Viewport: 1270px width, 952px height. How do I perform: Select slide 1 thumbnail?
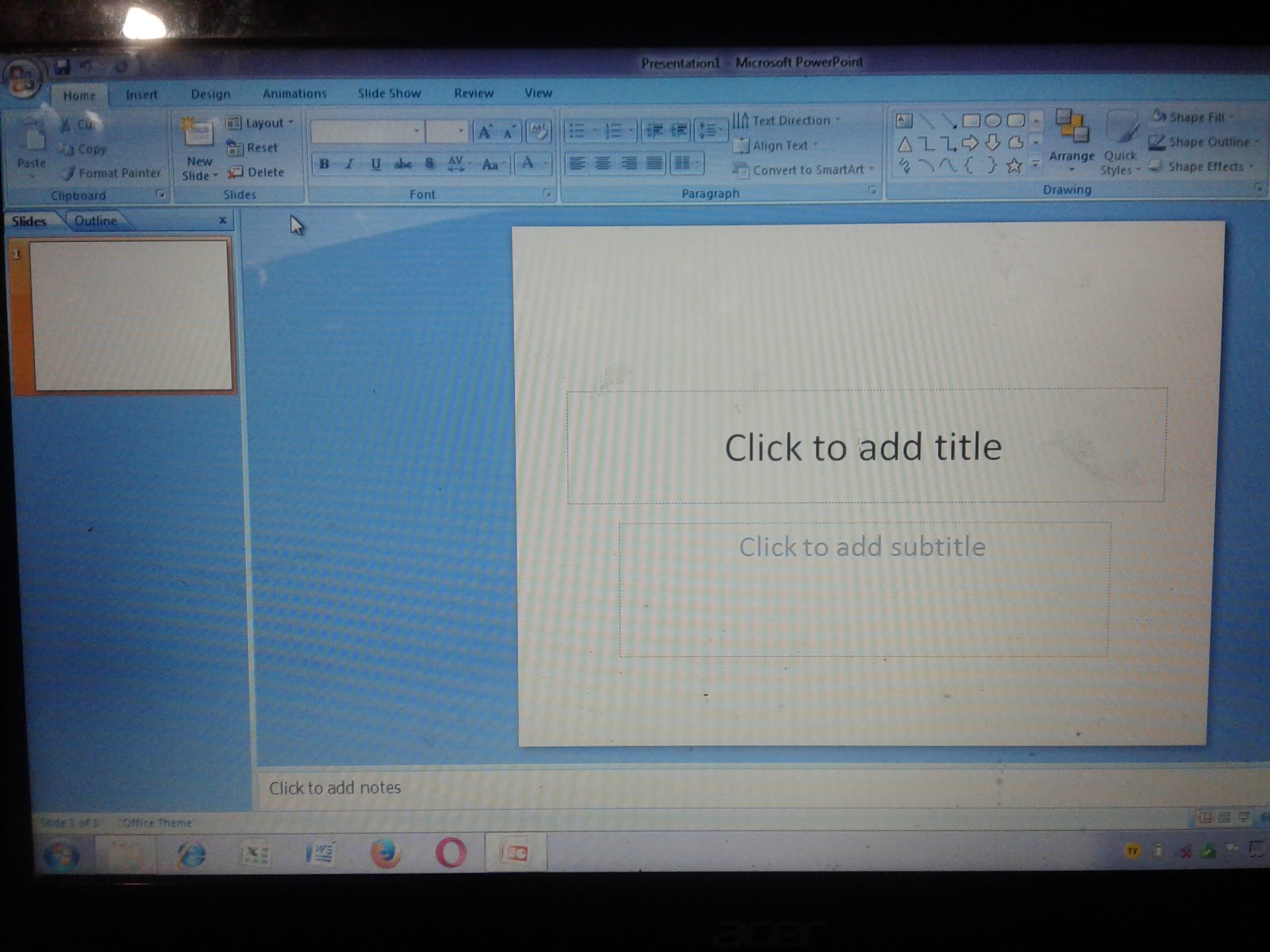point(131,315)
